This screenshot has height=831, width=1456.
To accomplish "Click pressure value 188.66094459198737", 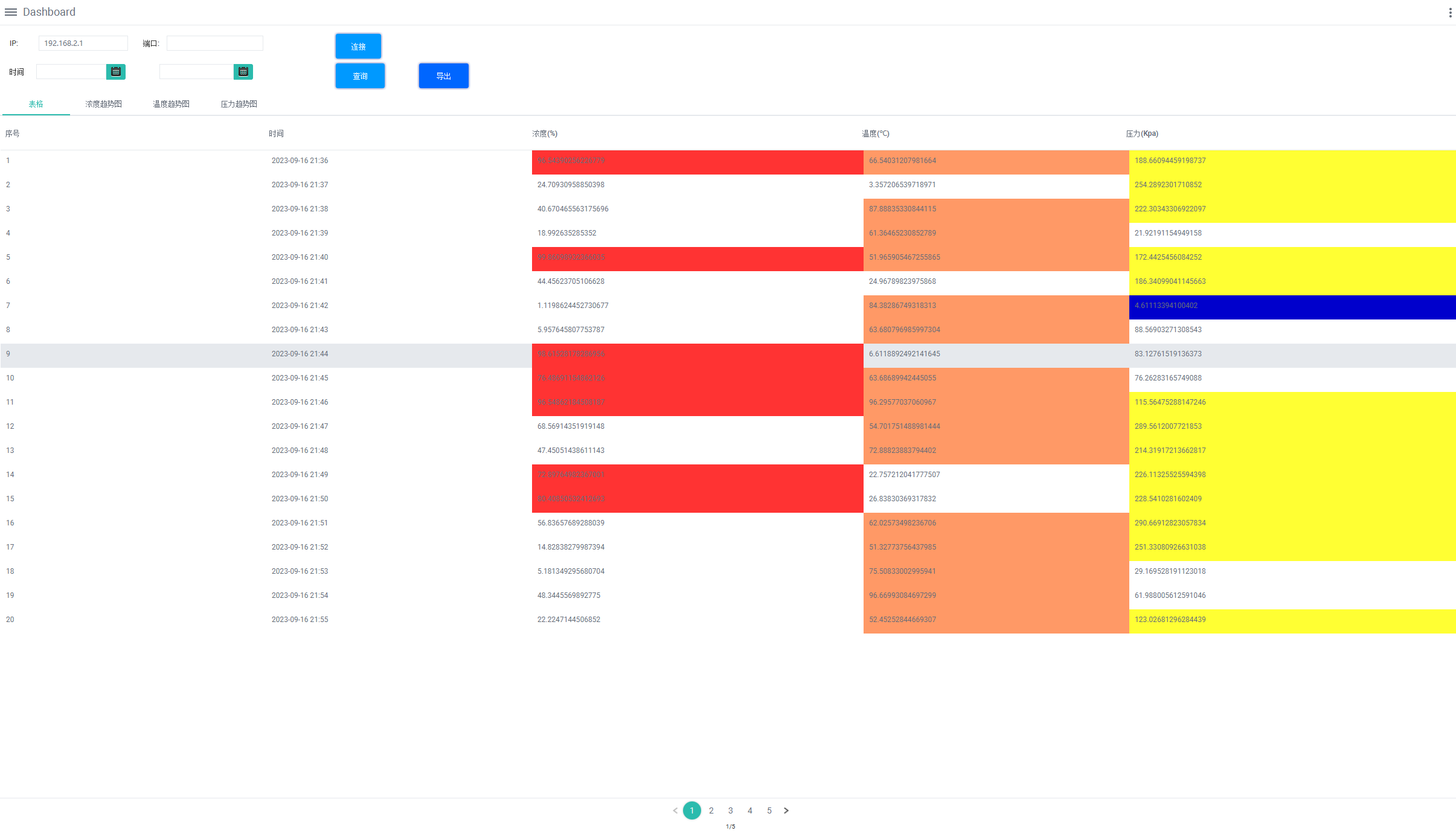I will pyautogui.click(x=1170, y=161).
